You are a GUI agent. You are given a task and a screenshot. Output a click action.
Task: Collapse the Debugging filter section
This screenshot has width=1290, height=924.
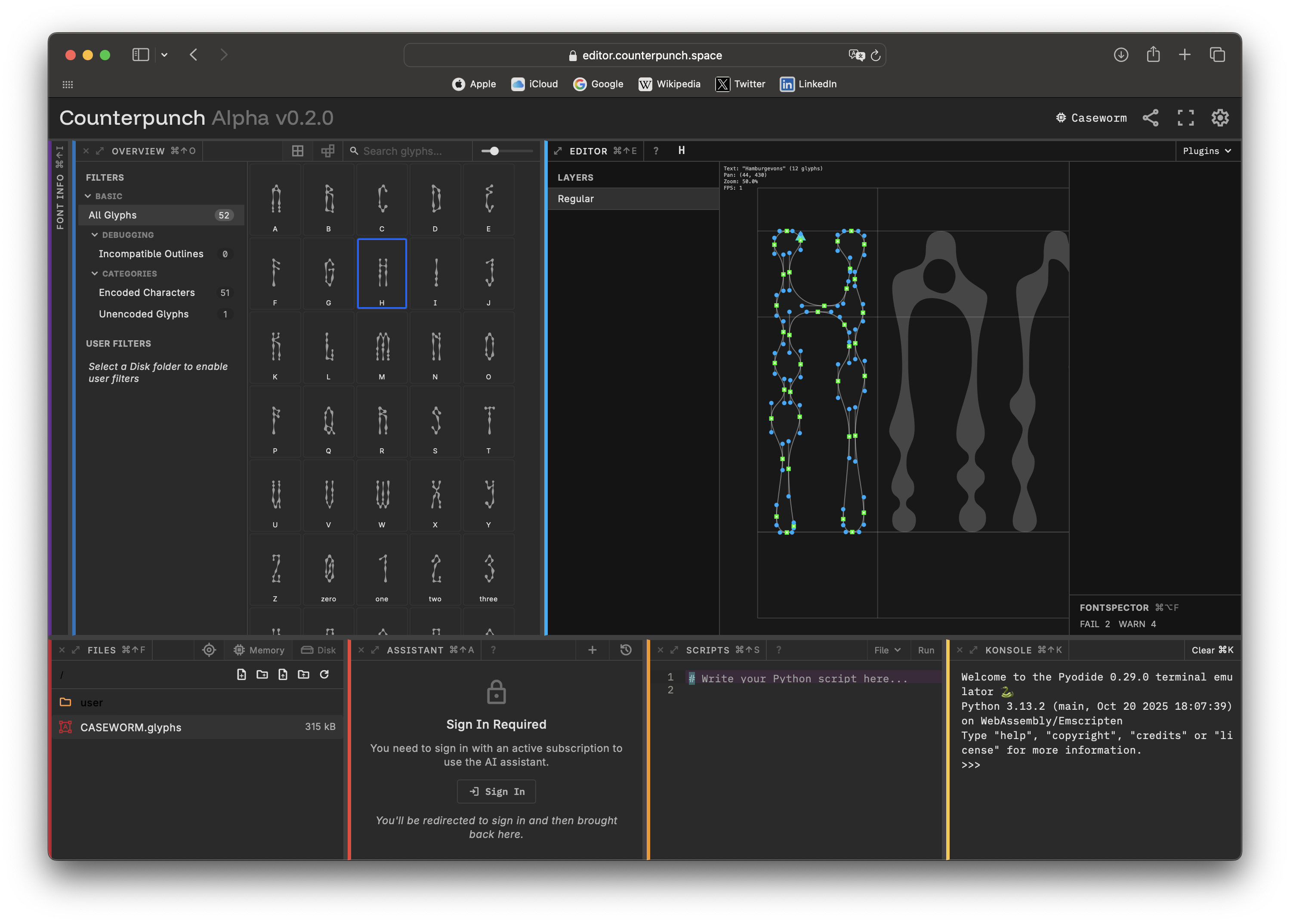point(95,235)
